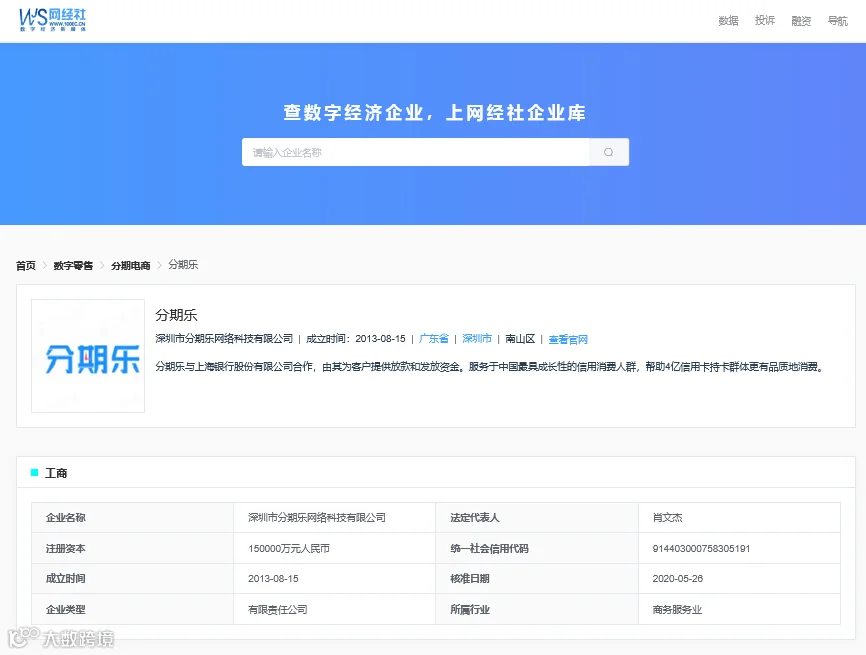866x655 pixels.
Task: Click the 150000万元人民币 value
Action: point(289,548)
